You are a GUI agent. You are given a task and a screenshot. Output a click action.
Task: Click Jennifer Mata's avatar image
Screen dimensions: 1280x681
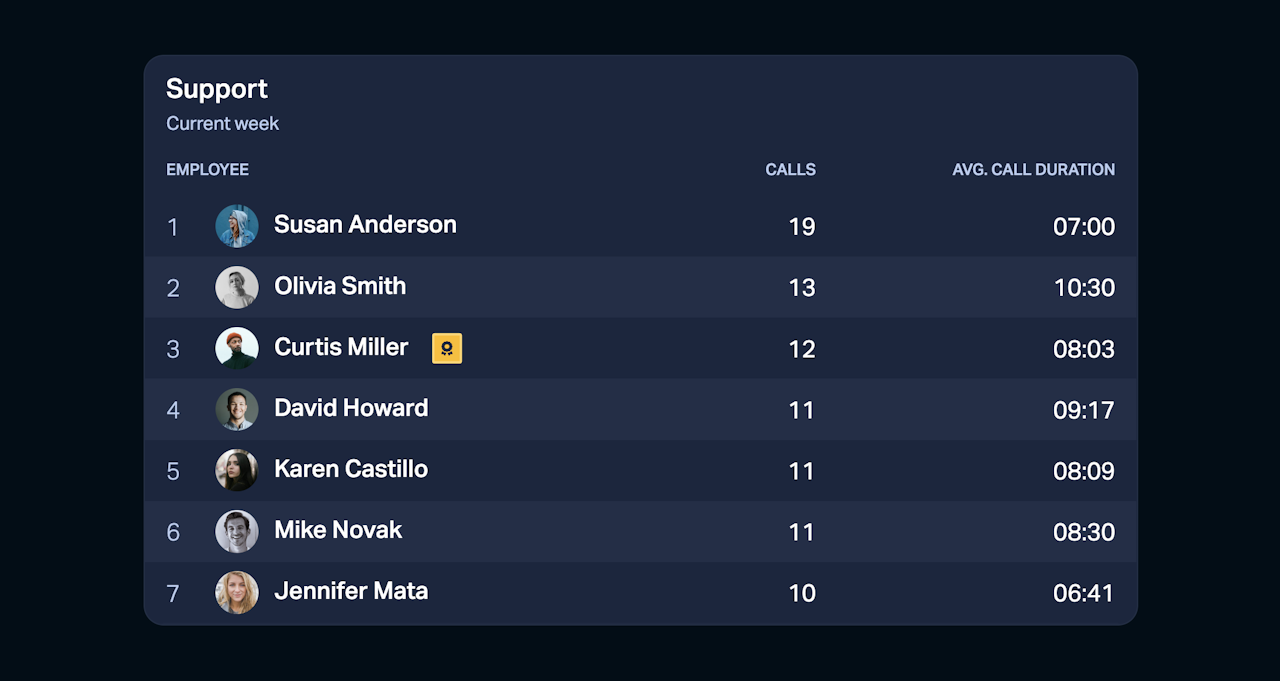click(x=237, y=592)
